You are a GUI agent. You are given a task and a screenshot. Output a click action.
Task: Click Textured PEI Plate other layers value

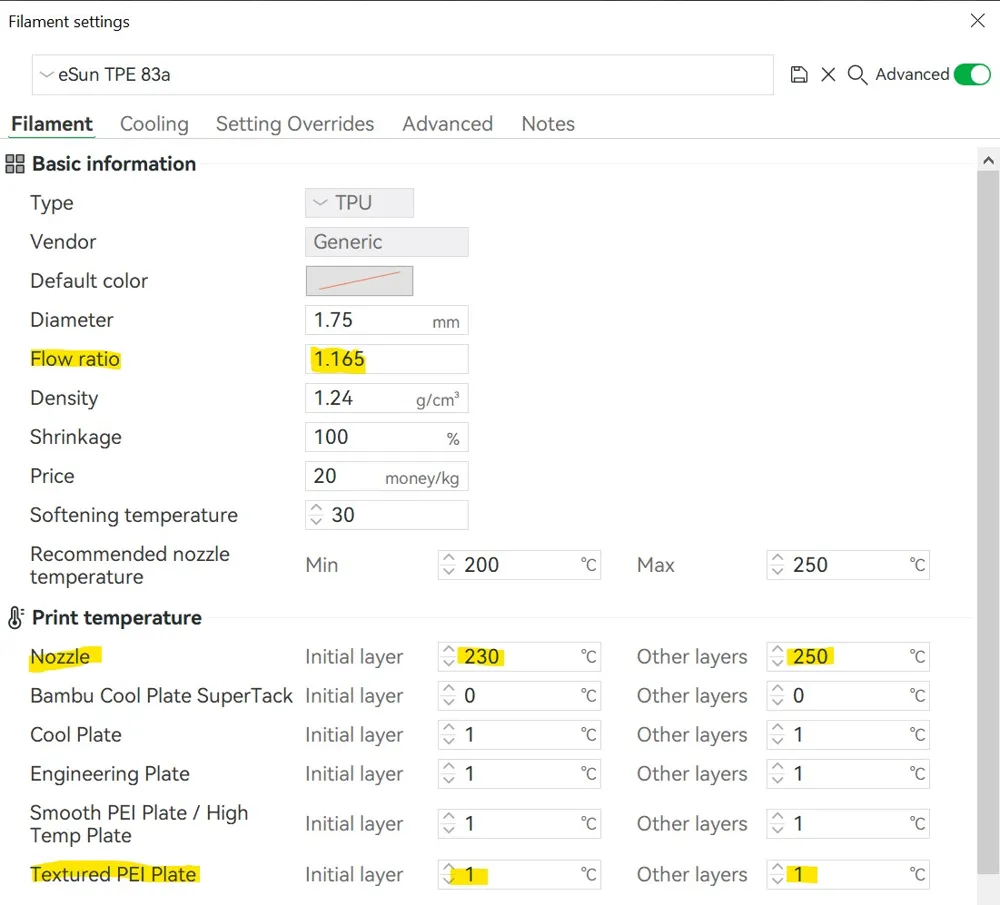click(798, 874)
